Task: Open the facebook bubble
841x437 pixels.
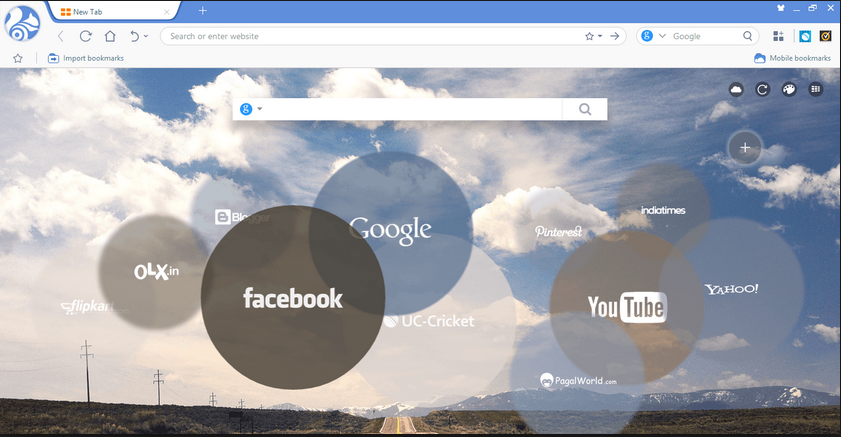Action: click(x=293, y=298)
